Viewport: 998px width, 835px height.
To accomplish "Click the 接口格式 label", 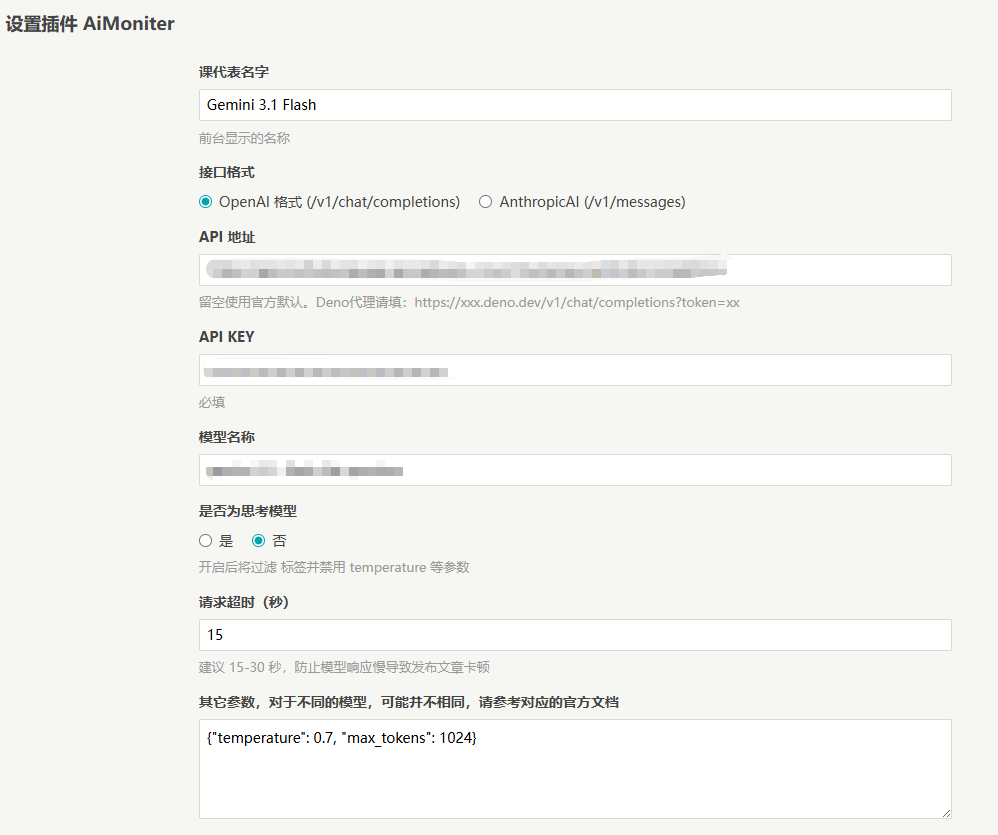I will 227,172.
